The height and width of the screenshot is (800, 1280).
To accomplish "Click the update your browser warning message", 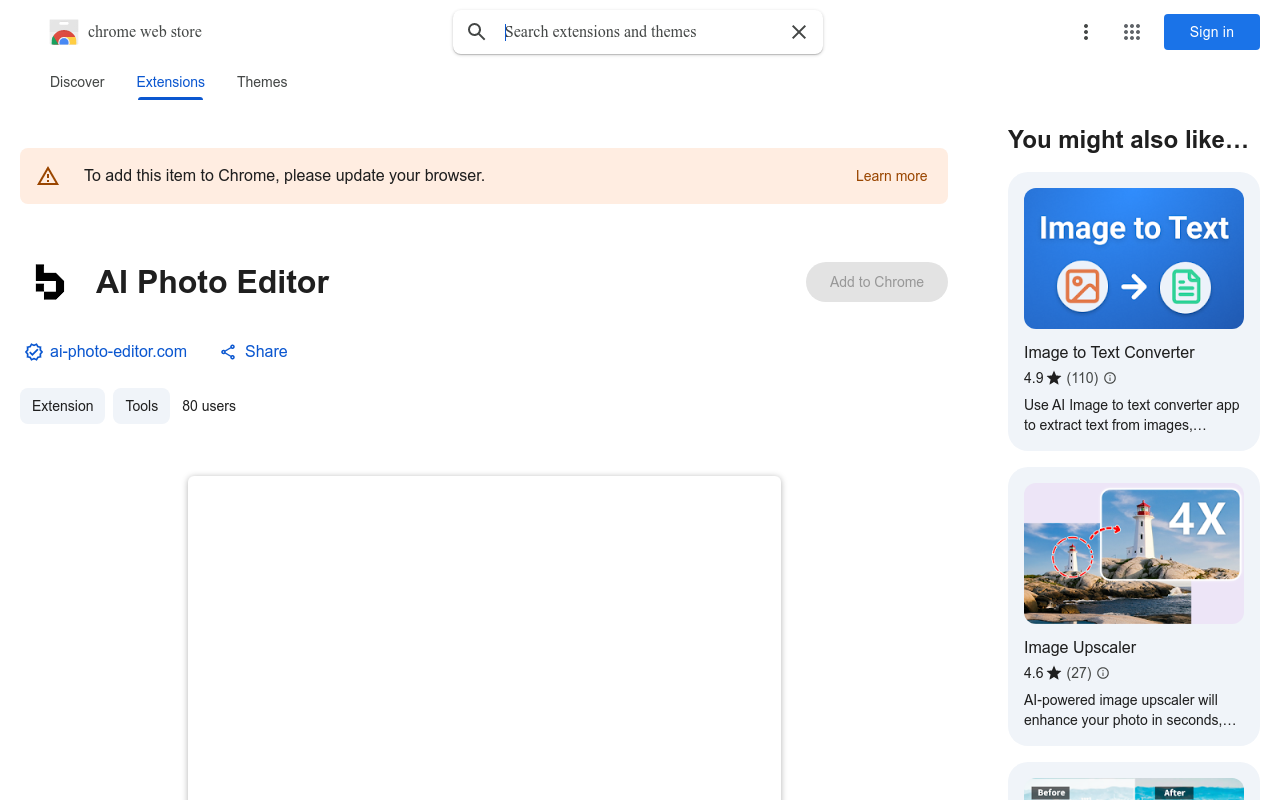I will pyautogui.click(x=284, y=176).
